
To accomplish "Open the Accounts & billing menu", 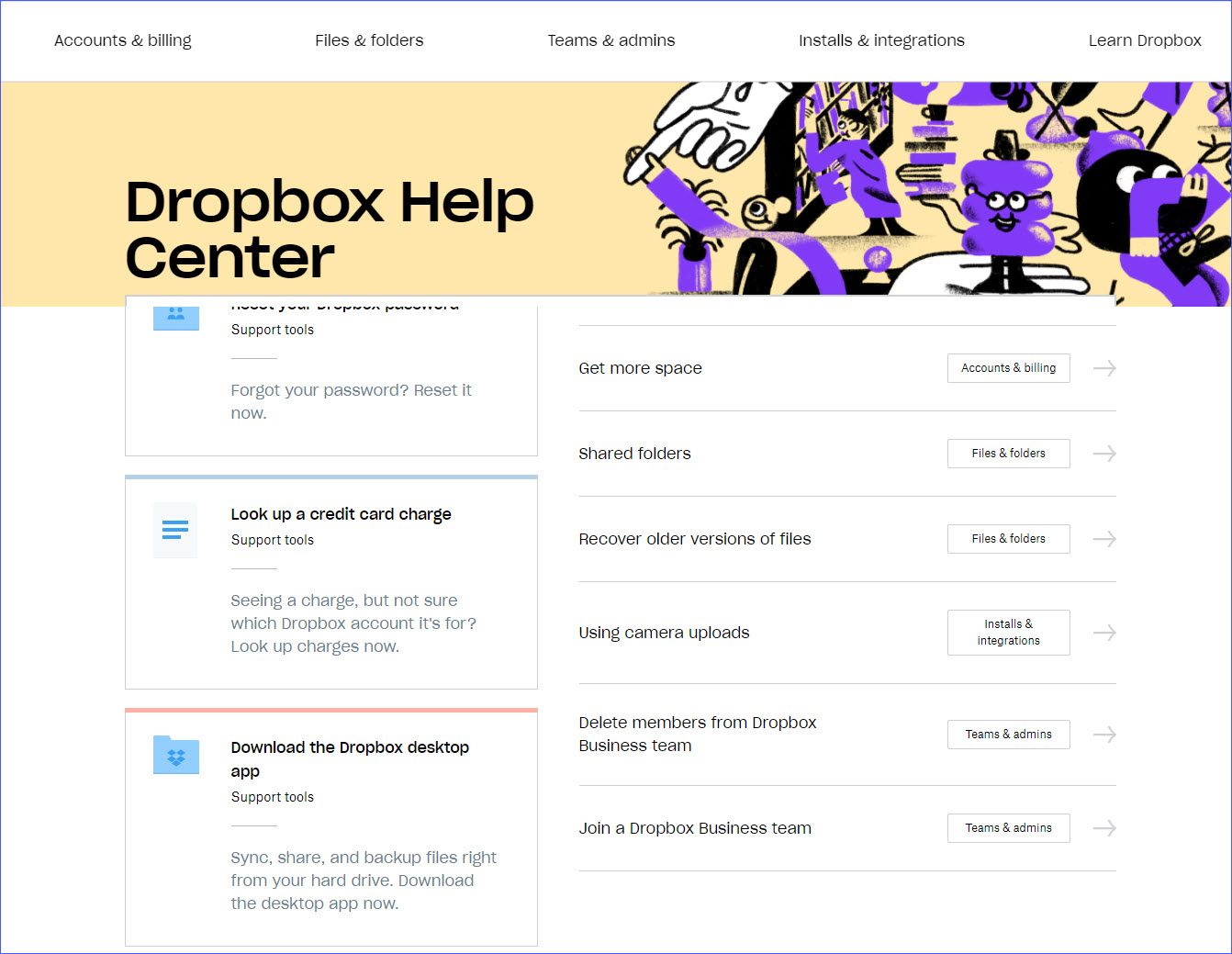I will [123, 40].
